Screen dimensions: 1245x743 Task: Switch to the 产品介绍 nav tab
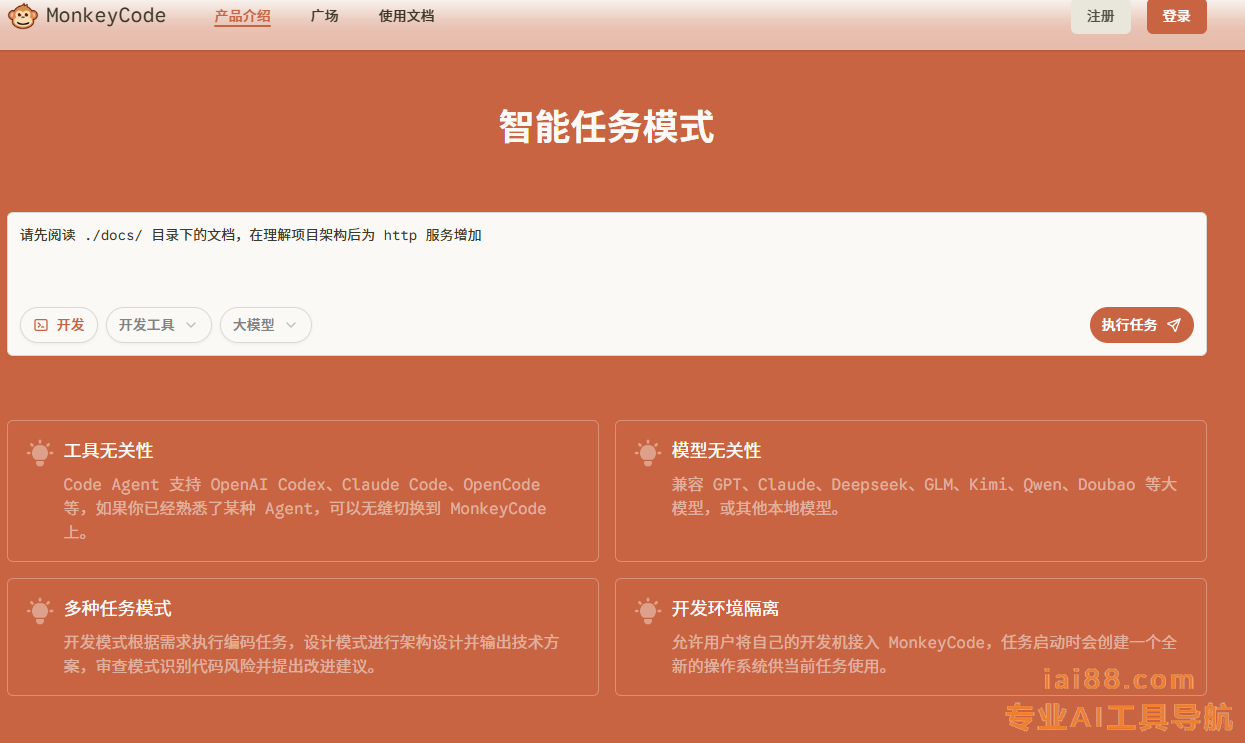click(x=242, y=16)
